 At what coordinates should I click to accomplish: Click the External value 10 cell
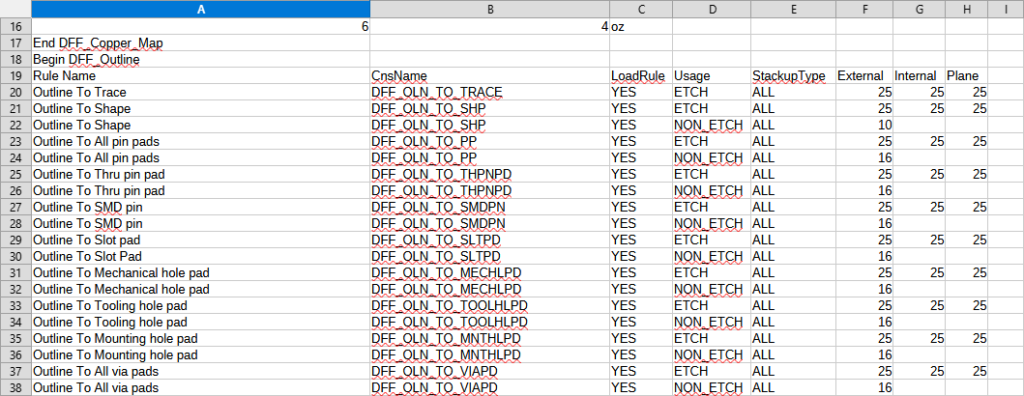865,125
